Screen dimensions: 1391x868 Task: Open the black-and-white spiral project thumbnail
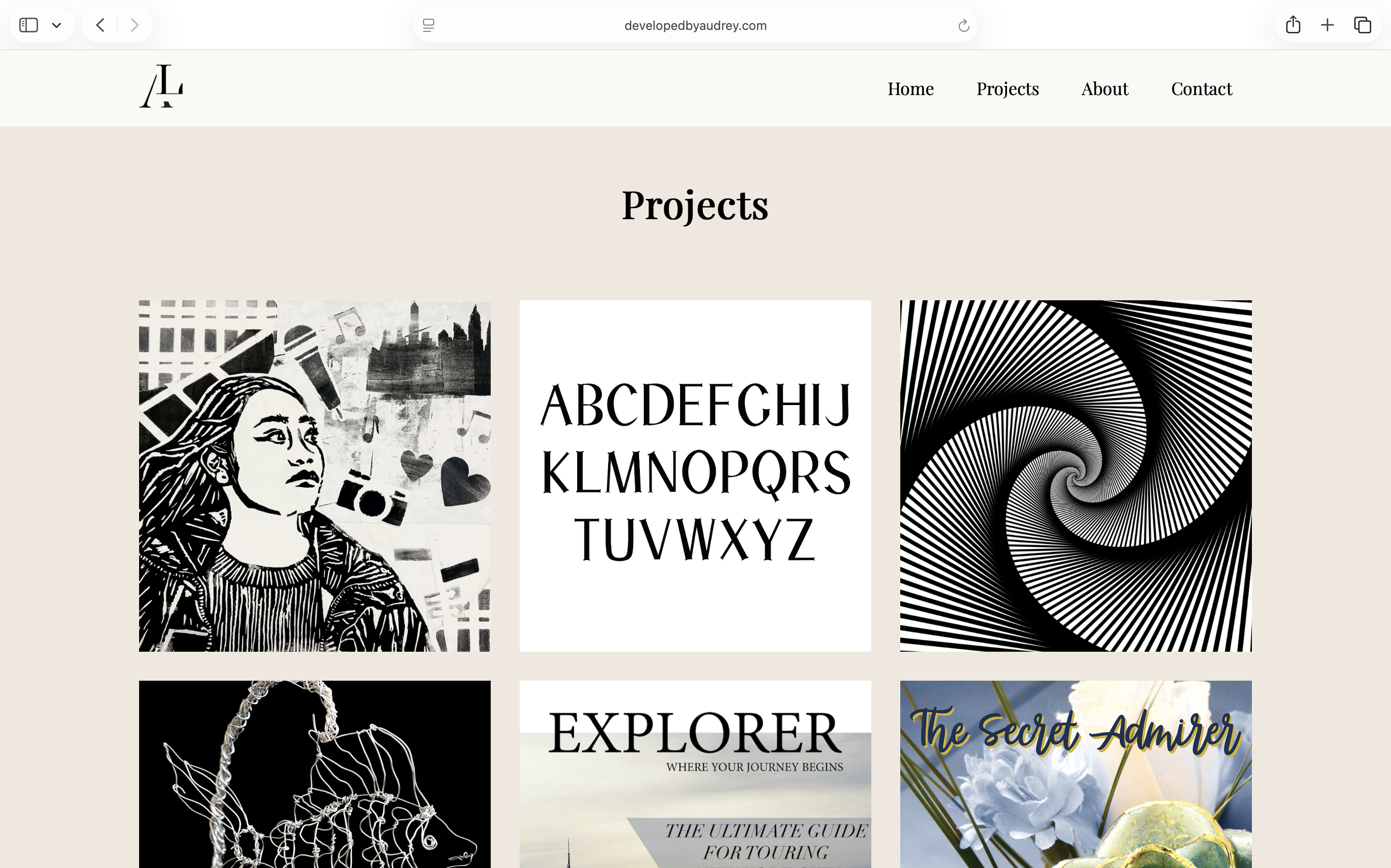pyautogui.click(x=1076, y=476)
